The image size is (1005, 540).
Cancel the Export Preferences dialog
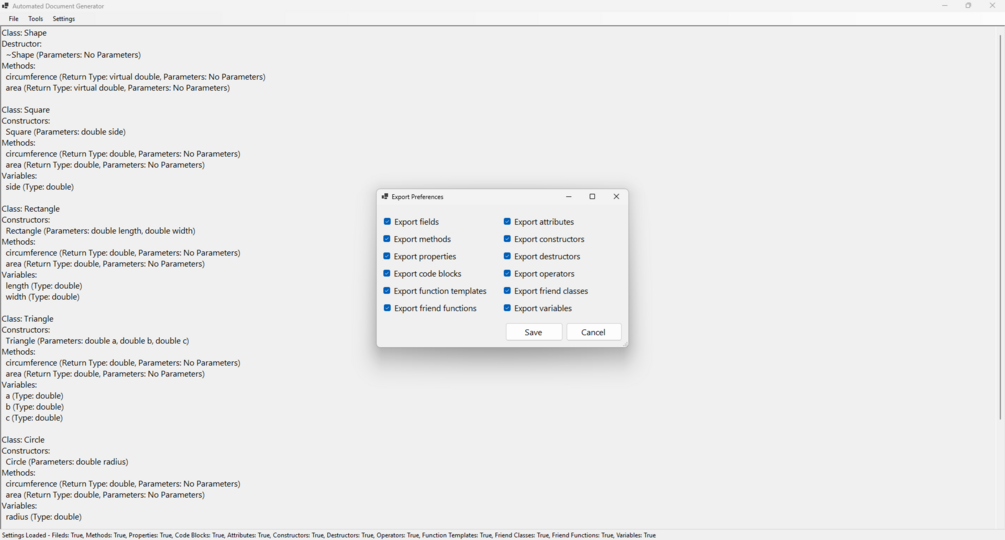click(593, 332)
